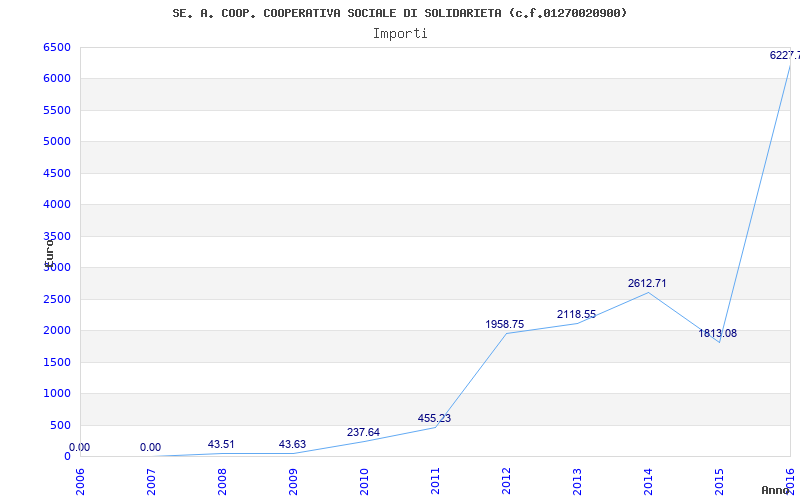Click the 1813.08 data value label

pos(717,334)
